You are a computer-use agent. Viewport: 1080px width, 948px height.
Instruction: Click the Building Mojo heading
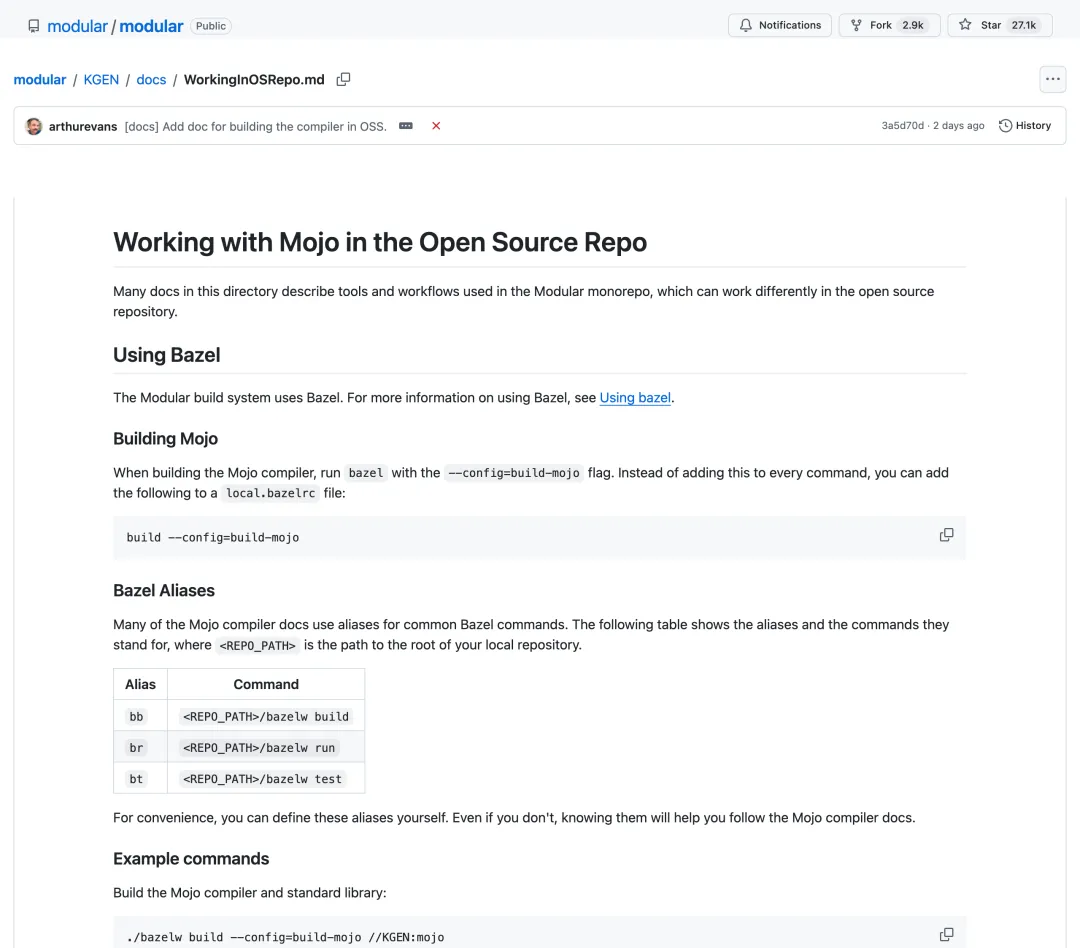click(165, 439)
